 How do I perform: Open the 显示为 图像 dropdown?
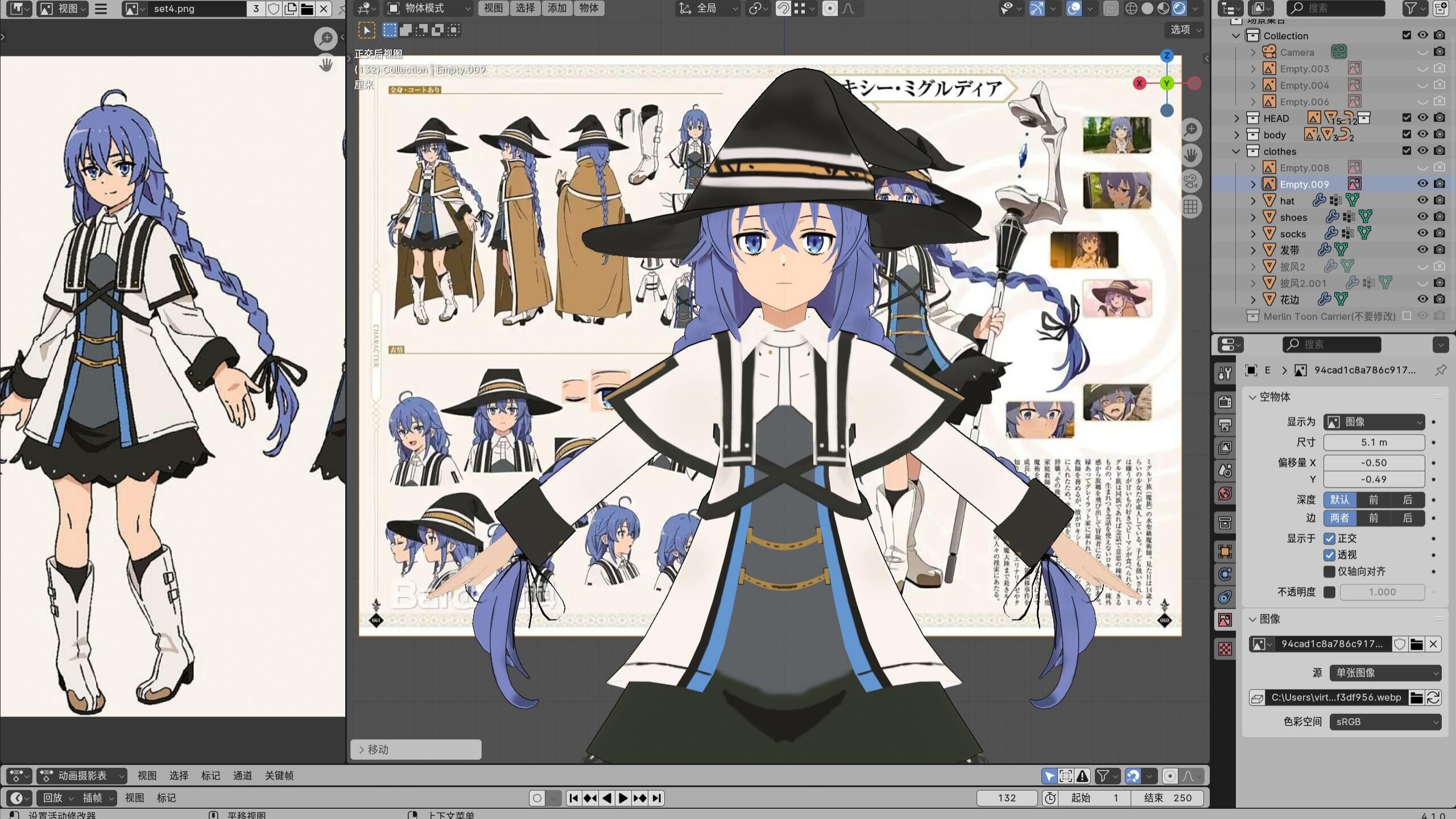click(x=1374, y=422)
